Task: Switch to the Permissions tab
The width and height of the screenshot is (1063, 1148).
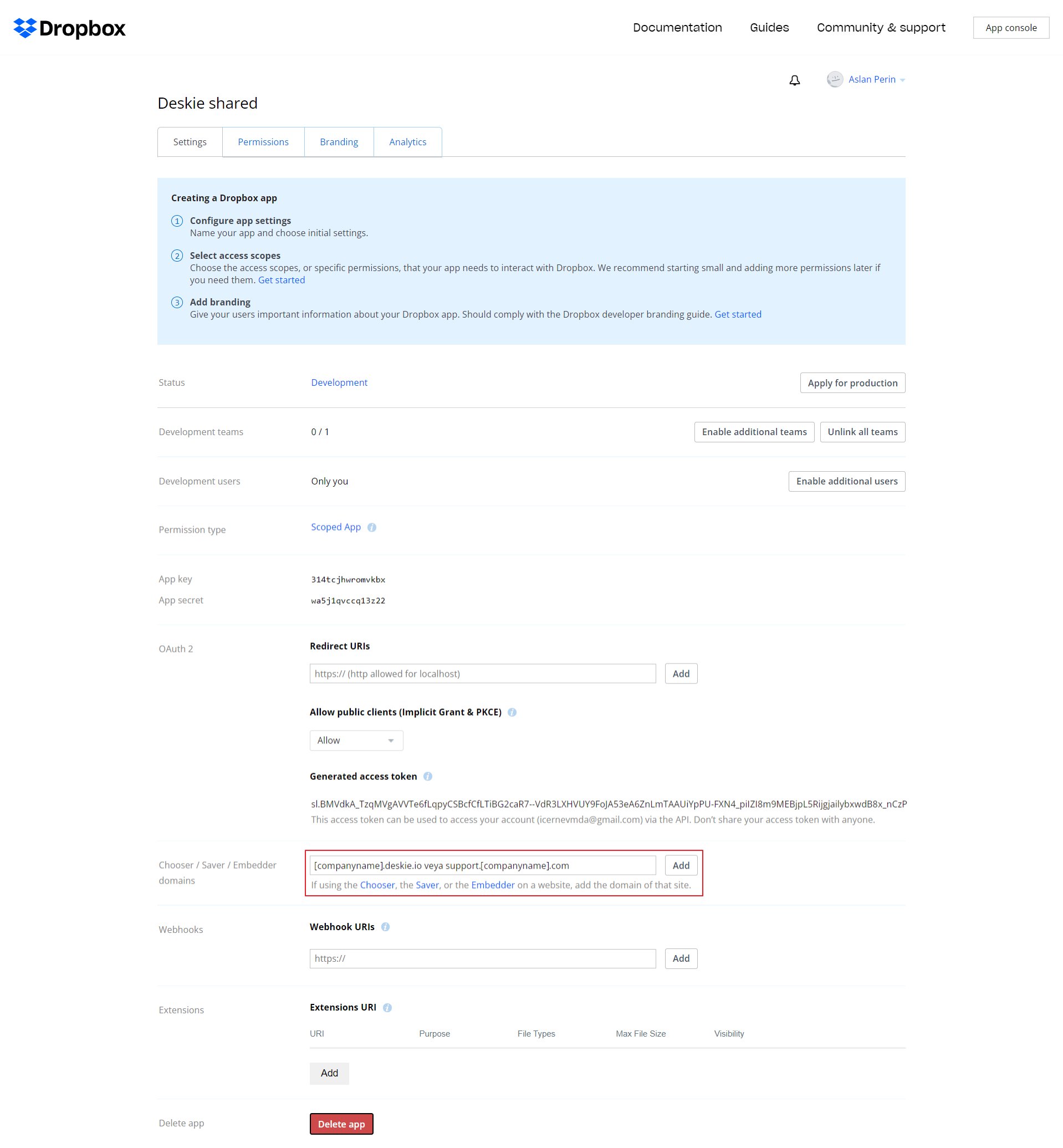Action: coord(263,142)
